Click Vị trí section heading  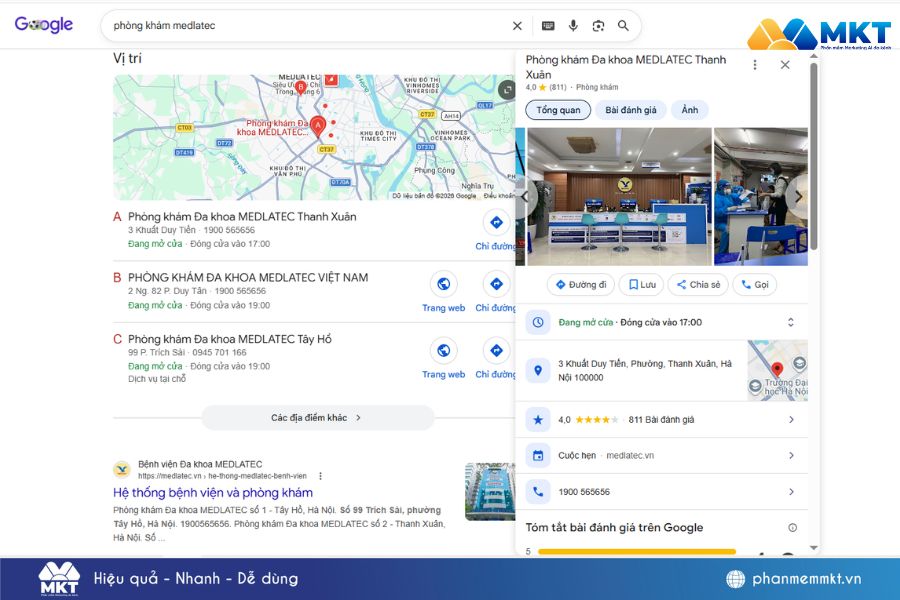[127, 58]
